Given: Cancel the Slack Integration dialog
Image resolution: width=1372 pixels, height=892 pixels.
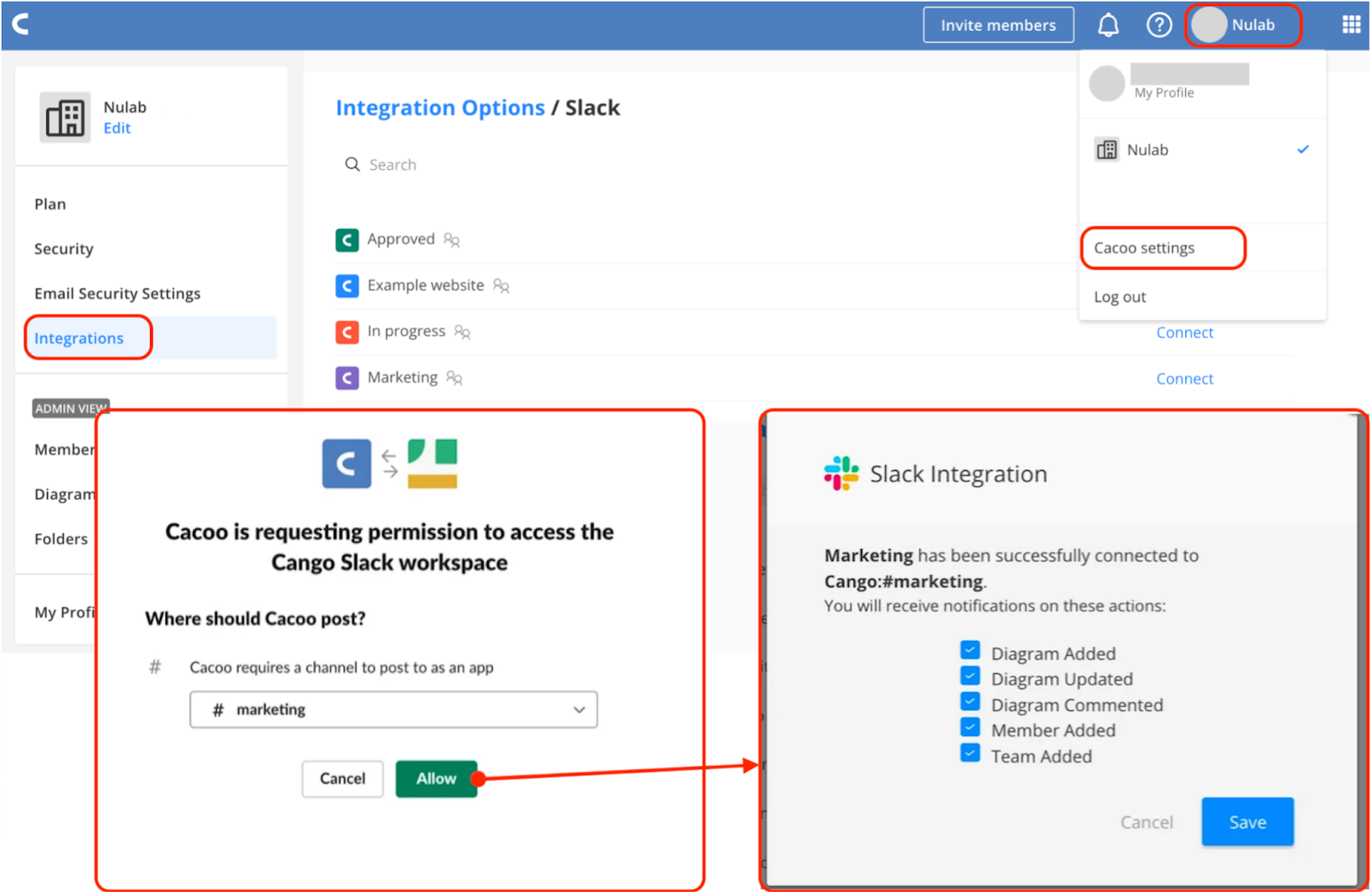Looking at the screenshot, I should point(1146,822).
